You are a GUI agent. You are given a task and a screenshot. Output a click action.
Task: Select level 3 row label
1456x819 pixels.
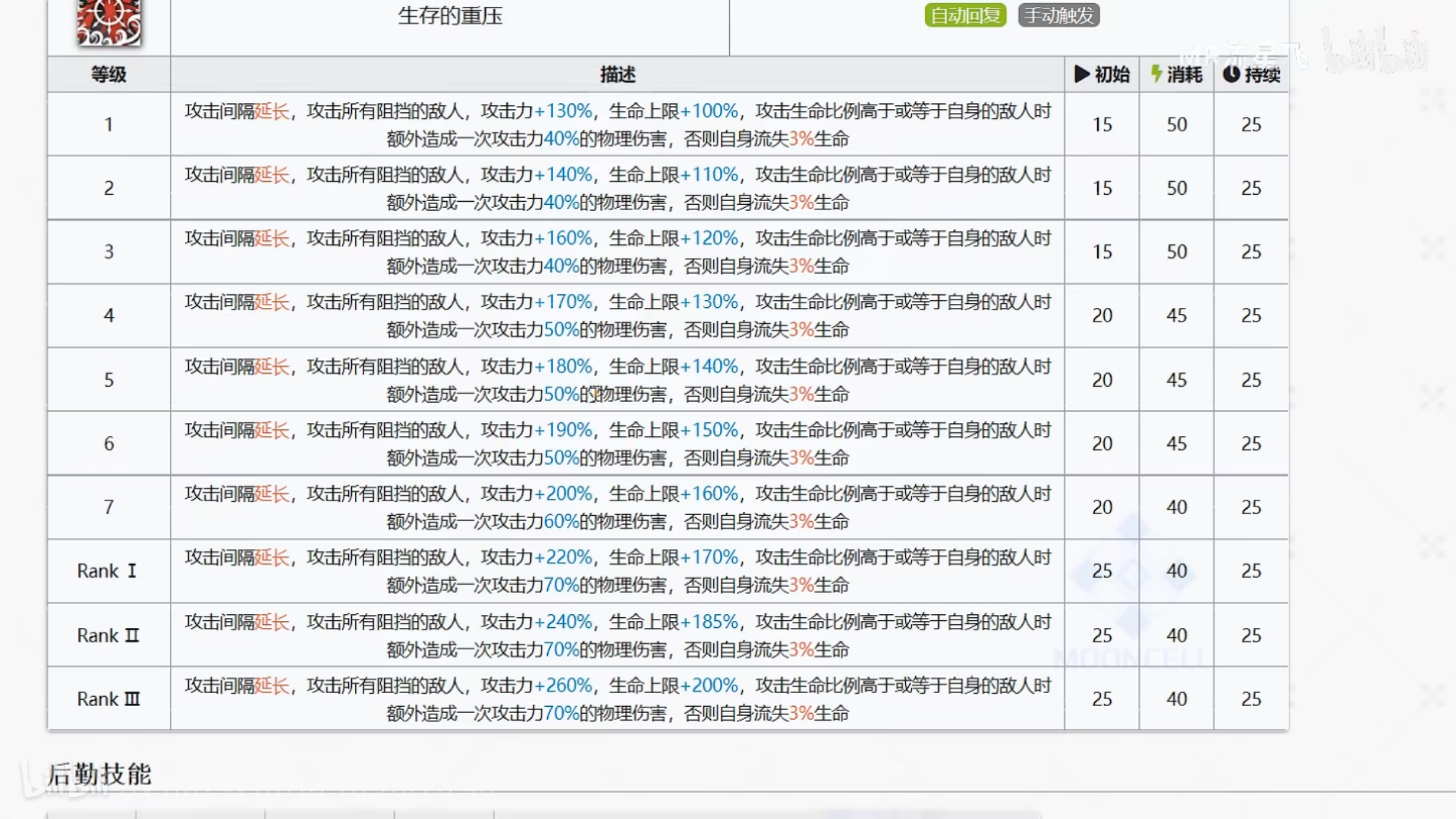pyautogui.click(x=108, y=252)
